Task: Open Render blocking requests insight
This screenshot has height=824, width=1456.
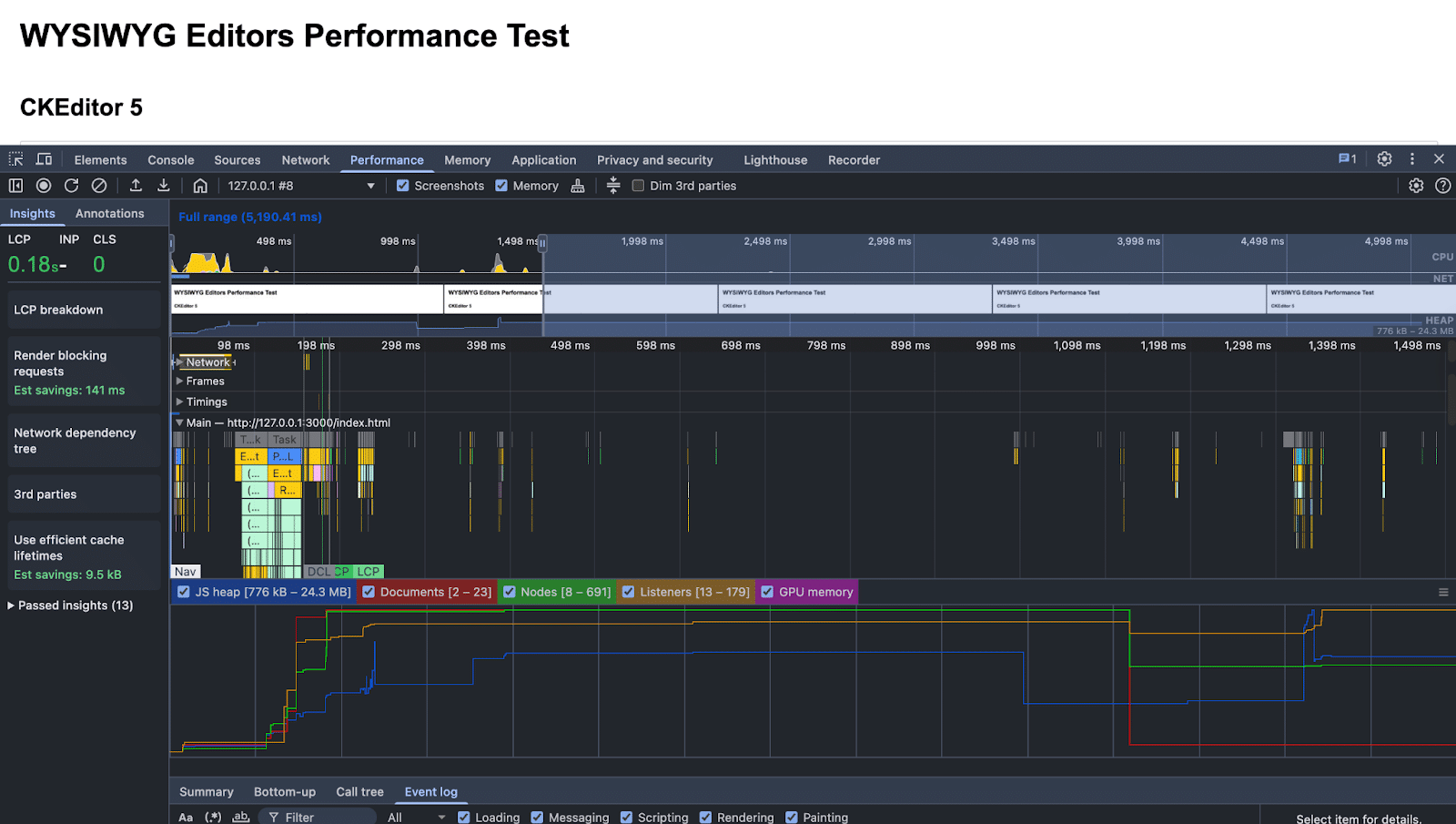Action: [x=60, y=363]
